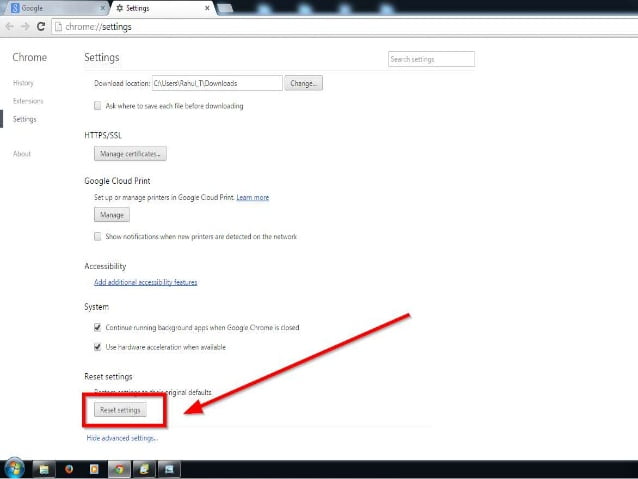Launch Firefox from the taskbar

[x=69, y=470]
